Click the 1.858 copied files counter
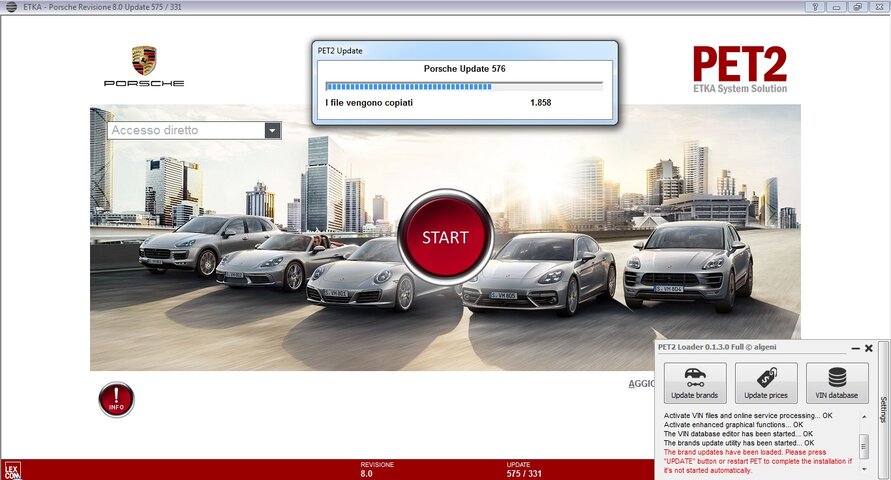This screenshot has height=480, width=891. click(540, 103)
